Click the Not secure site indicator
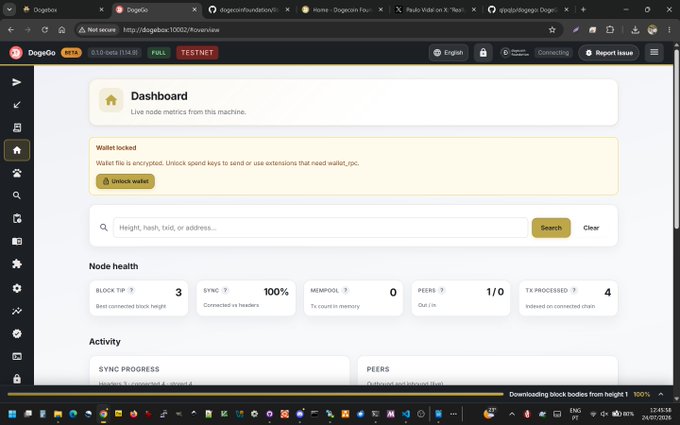This screenshot has height=425, width=680. click(x=98, y=30)
